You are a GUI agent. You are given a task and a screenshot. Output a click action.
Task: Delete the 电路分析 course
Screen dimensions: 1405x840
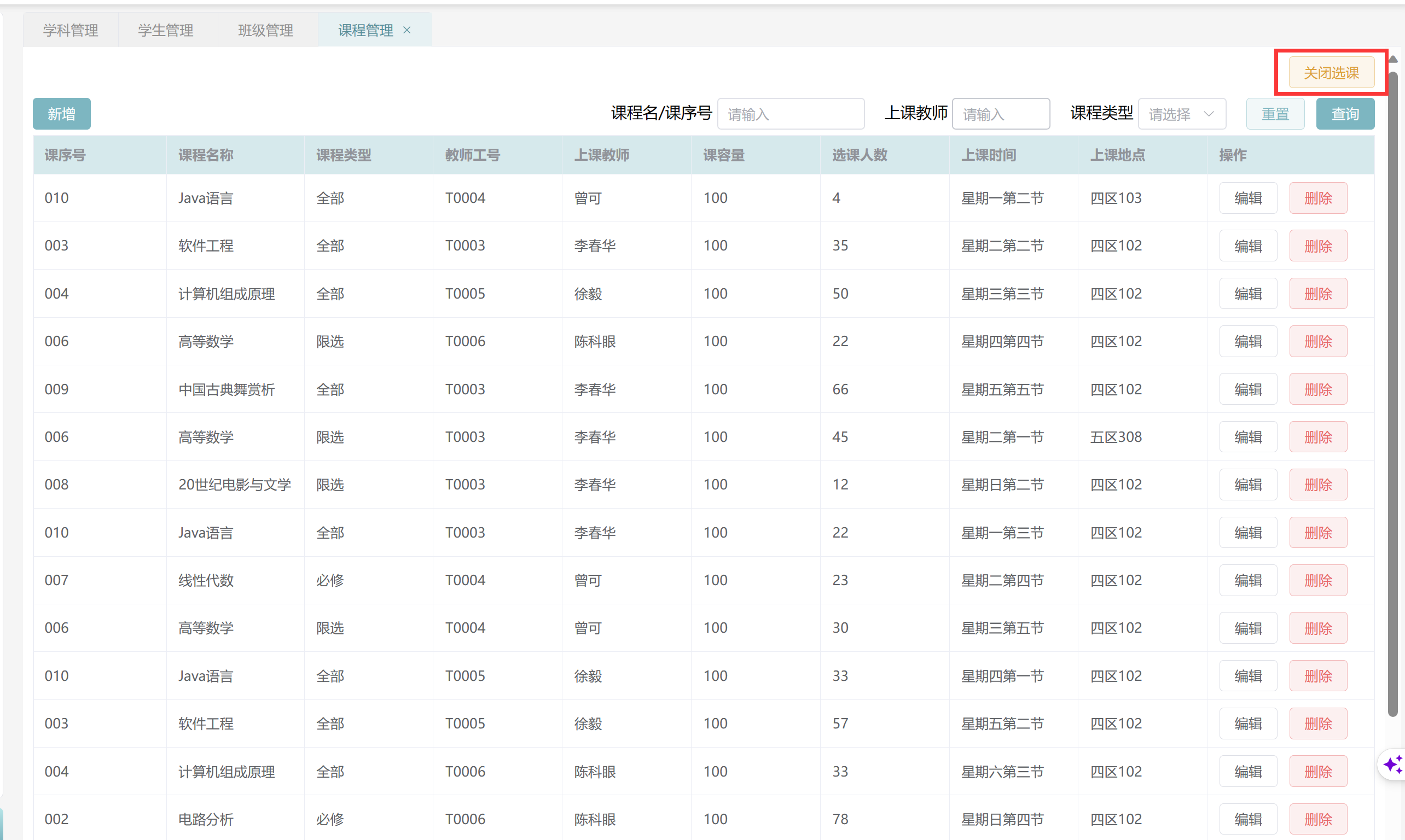pos(1318,819)
